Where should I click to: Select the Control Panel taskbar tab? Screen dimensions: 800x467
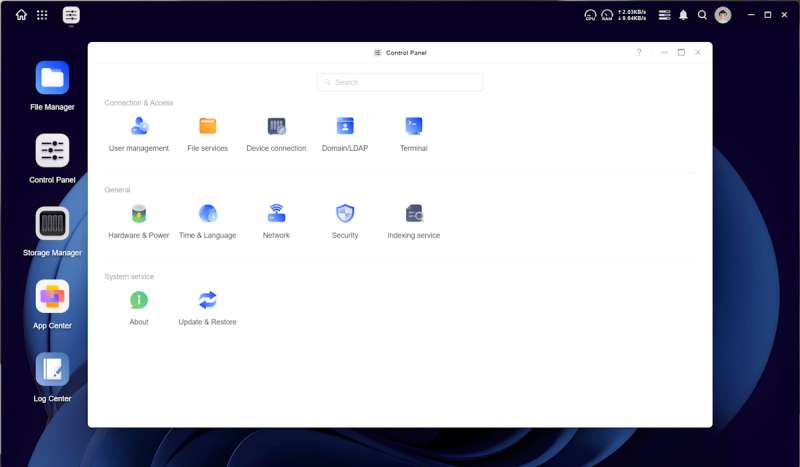tap(71, 15)
